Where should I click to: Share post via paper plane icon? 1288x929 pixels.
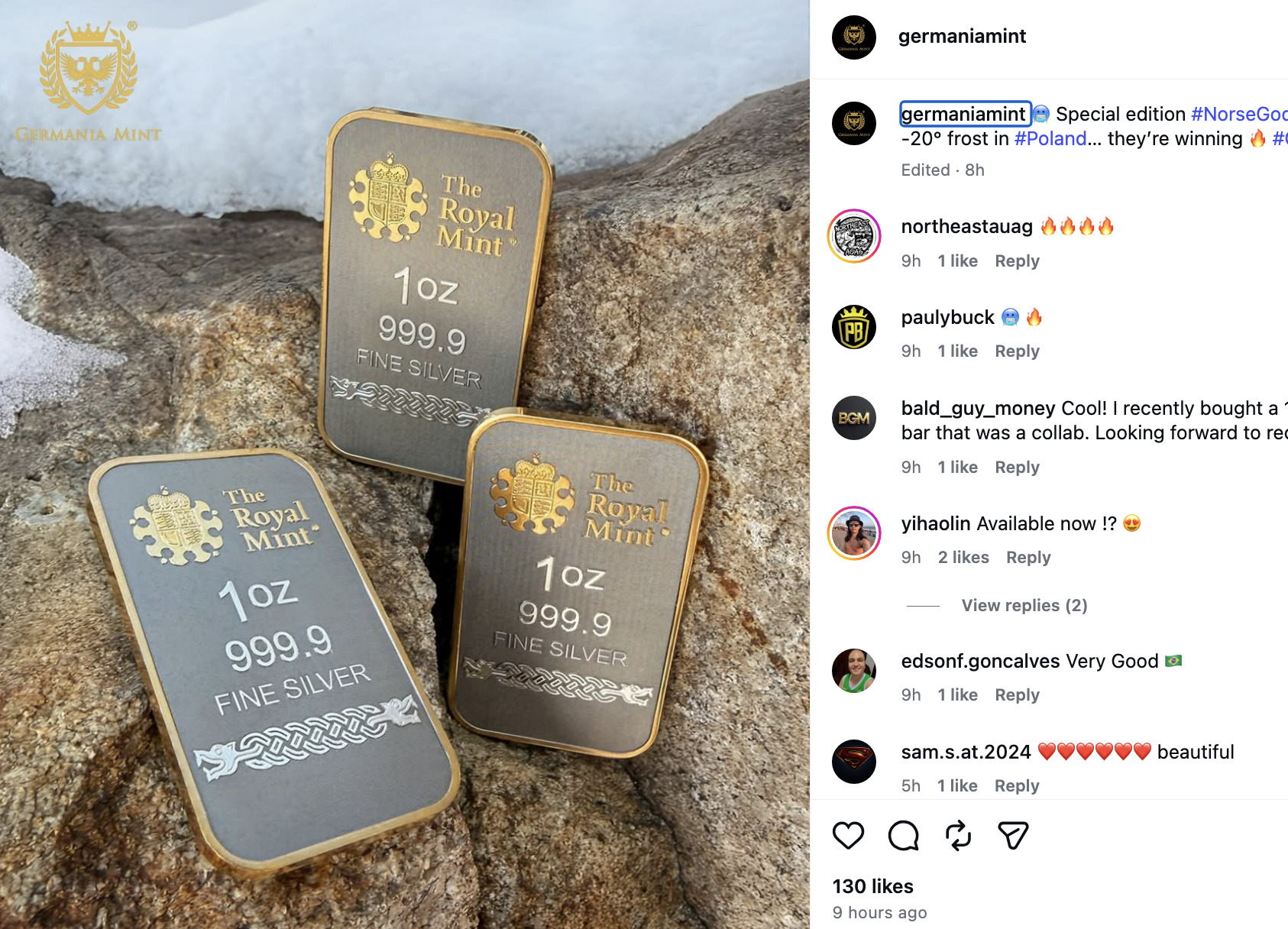click(x=1013, y=835)
